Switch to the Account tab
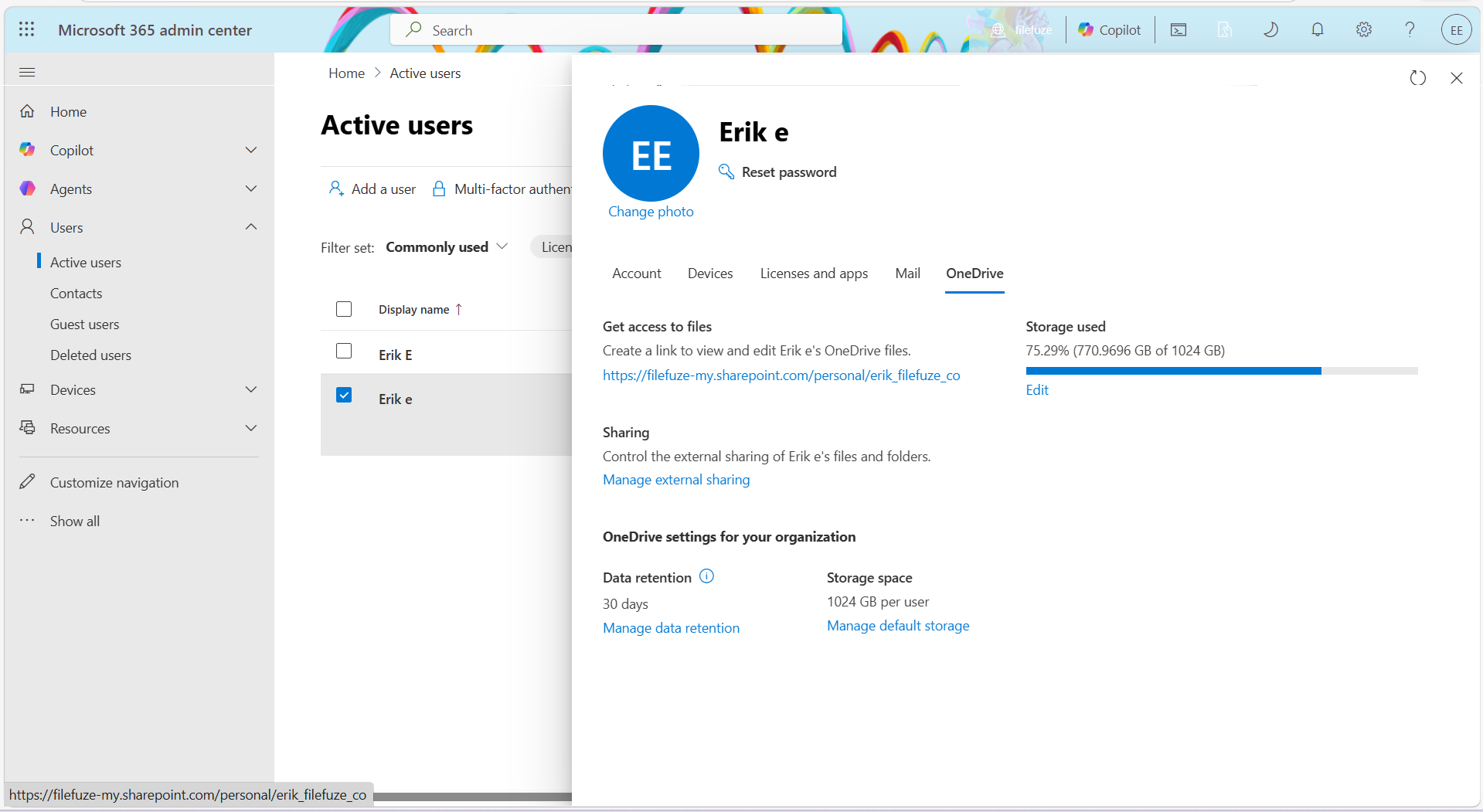The width and height of the screenshot is (1483, 812). [637, 273]
